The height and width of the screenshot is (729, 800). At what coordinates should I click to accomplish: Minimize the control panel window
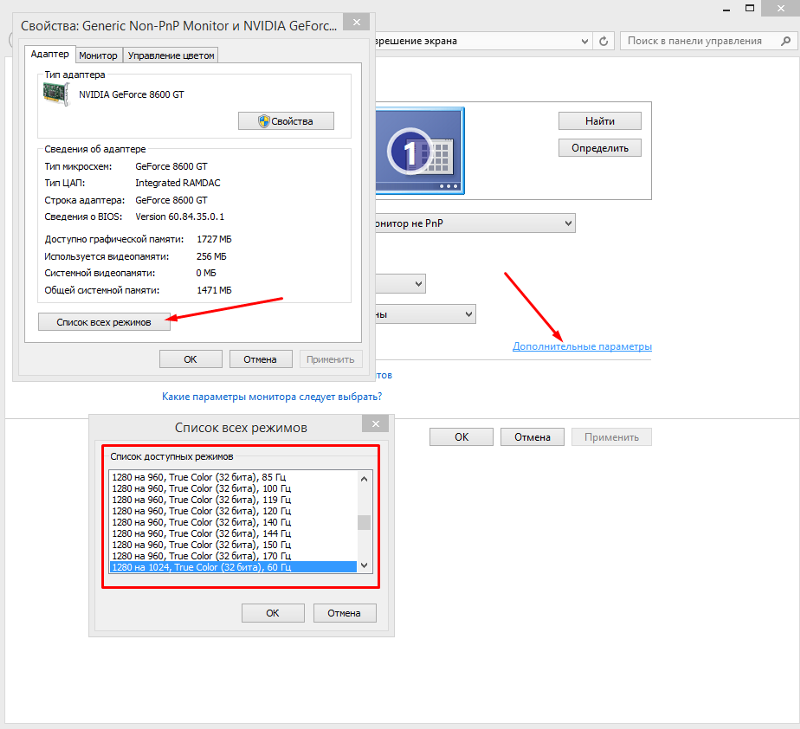727,9
